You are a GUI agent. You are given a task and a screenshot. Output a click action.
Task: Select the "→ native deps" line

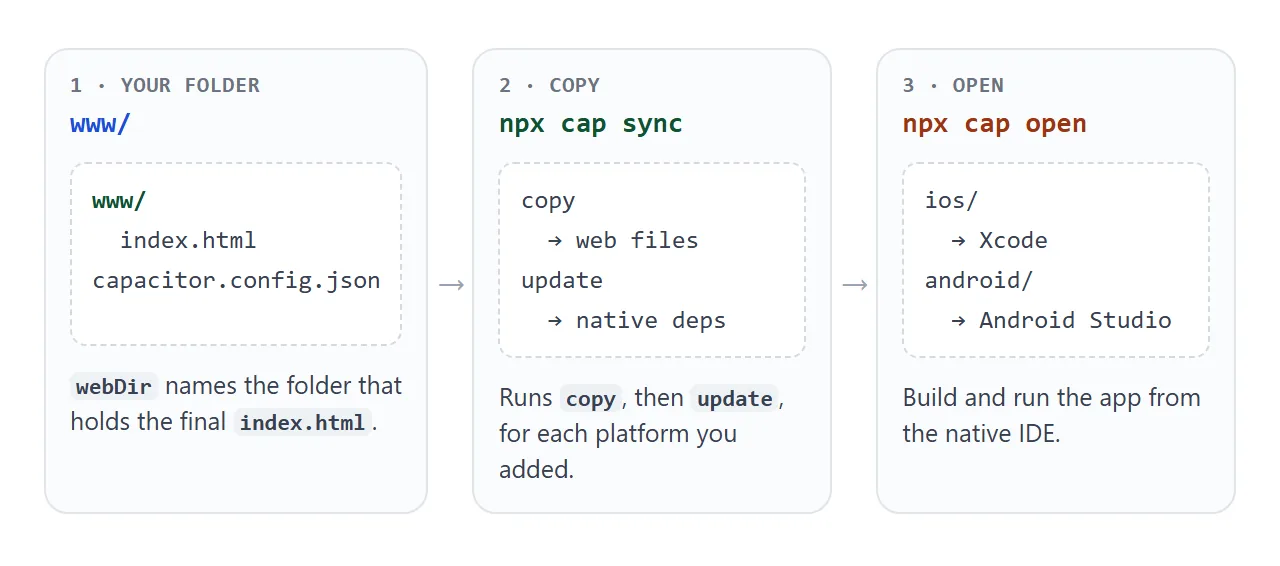[637, 321]
